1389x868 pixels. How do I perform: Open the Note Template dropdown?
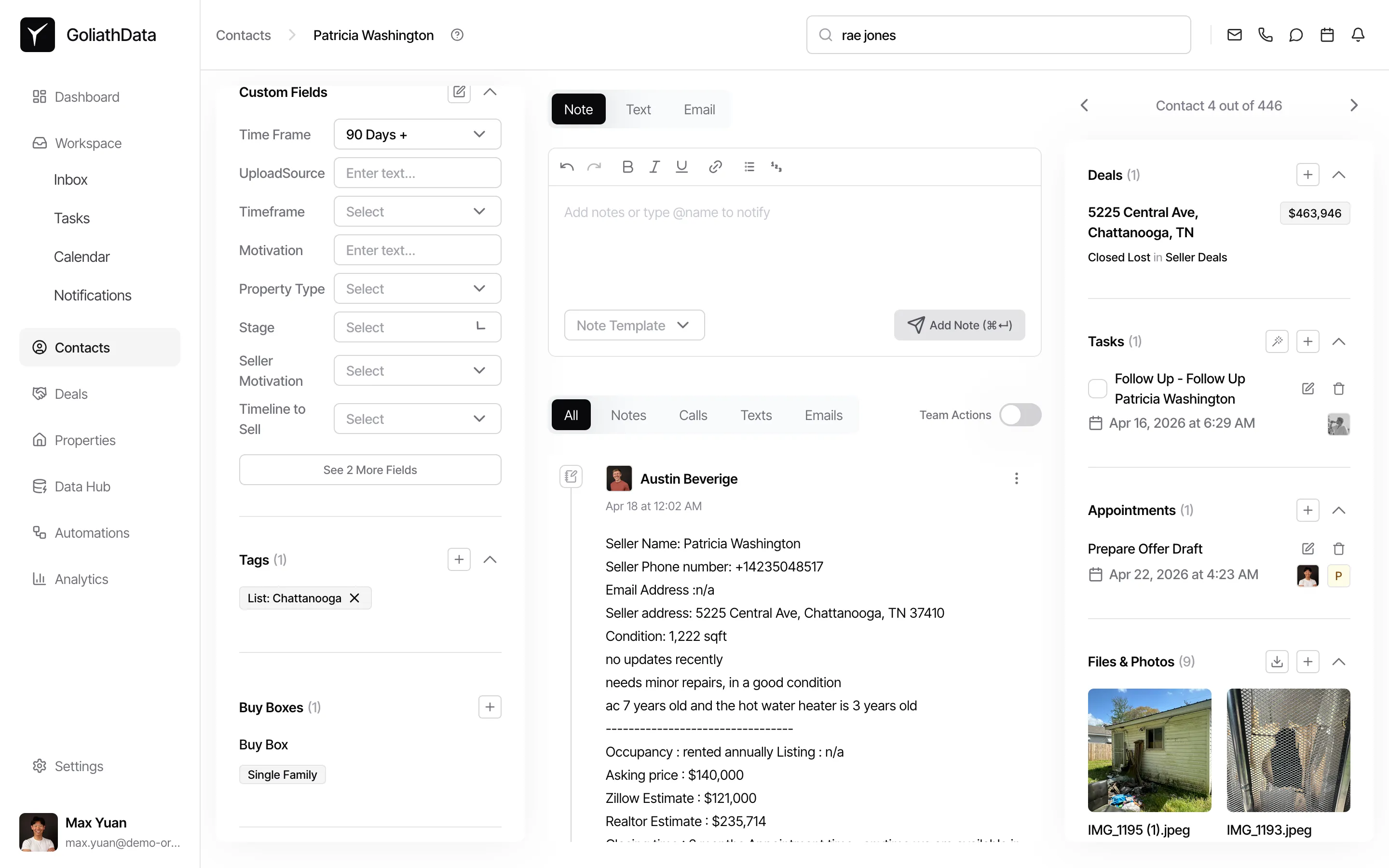point(634,325)
